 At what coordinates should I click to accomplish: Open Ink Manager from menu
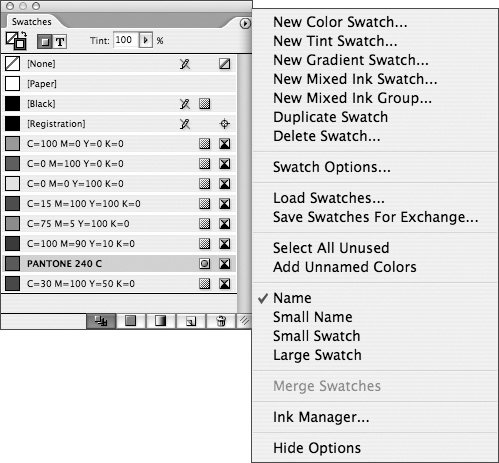click(321, 417)
